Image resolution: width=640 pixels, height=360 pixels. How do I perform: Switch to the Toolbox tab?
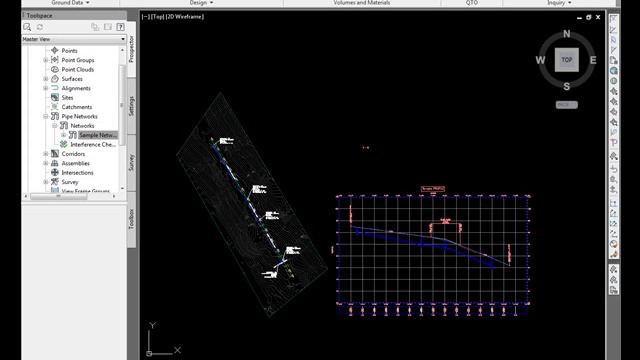click(x=131, y=219)
